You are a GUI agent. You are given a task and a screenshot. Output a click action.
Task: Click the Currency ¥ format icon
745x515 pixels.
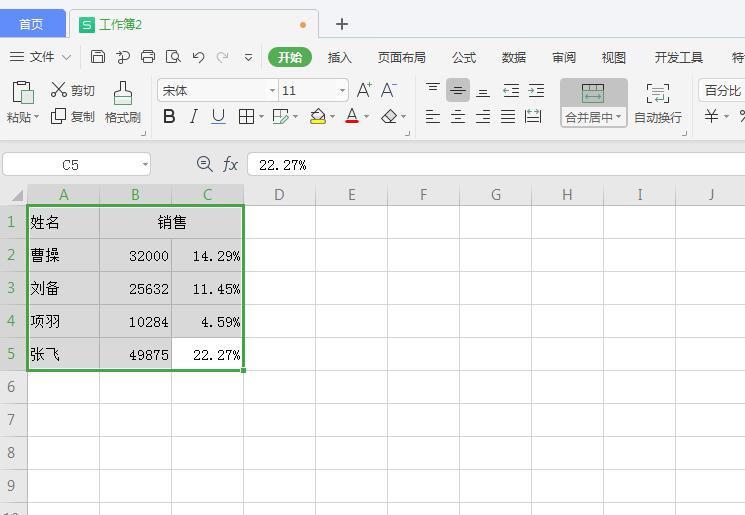click(711, 116)
